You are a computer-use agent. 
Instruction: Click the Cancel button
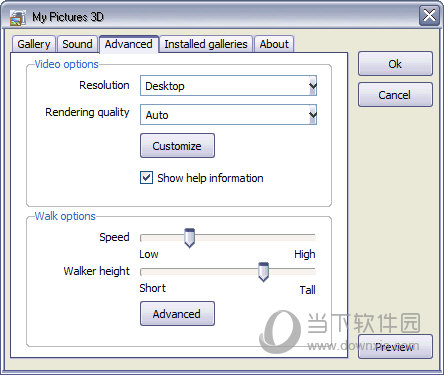395,95
